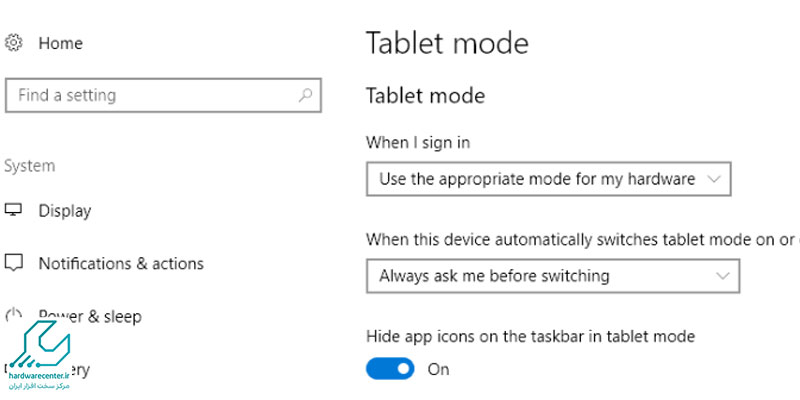Open the When I sign in dropdown
Image resolution: width=800 pixels, height=400 pixels.
(x=548, y=179)
